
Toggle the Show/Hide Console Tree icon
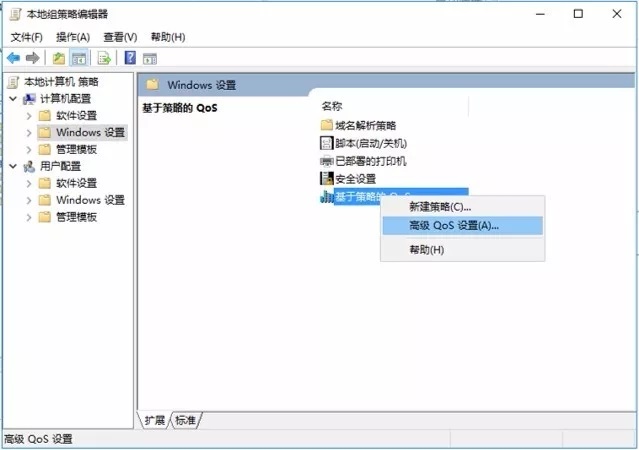[79, 58]
